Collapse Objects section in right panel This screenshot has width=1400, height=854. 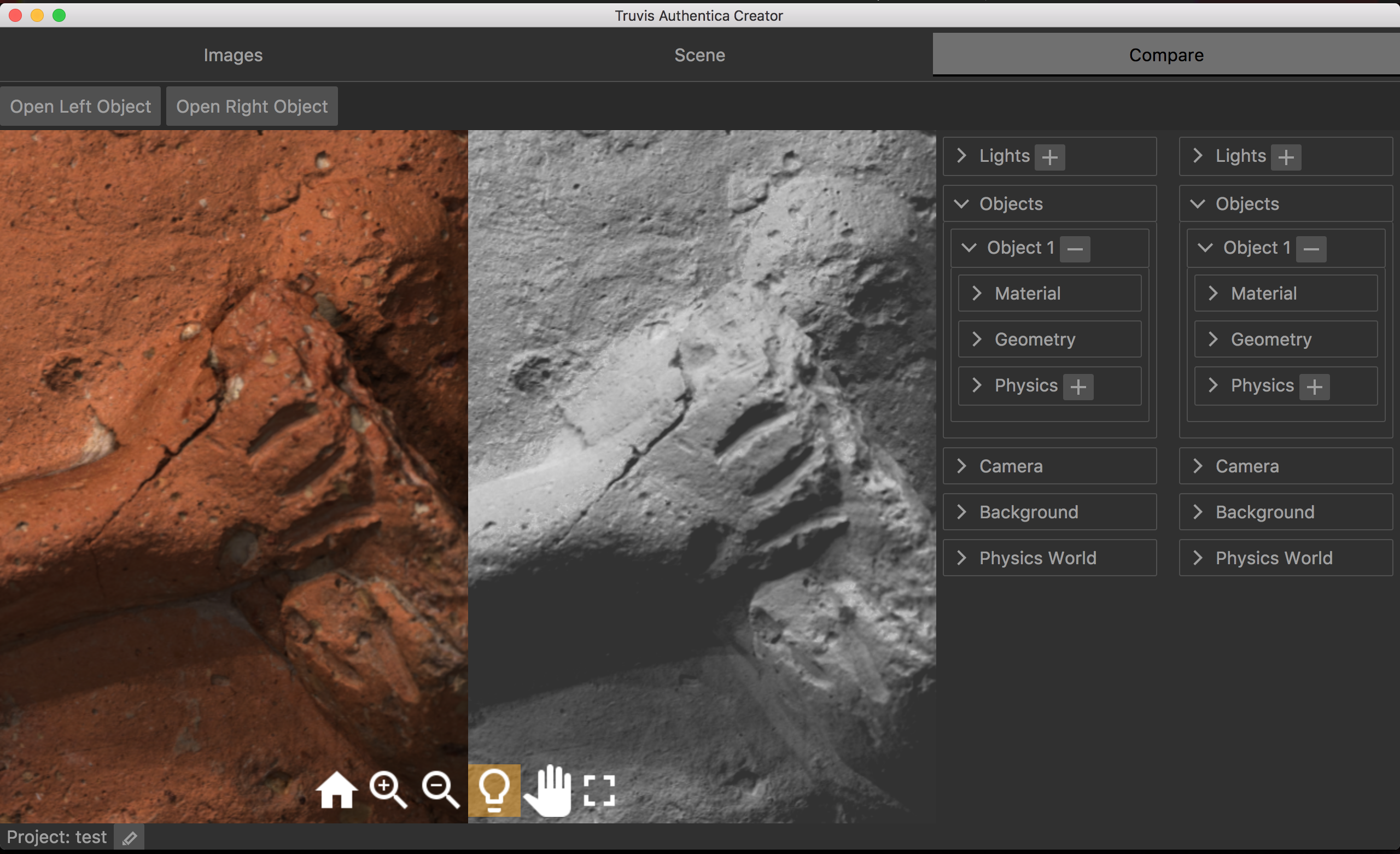point(1198,204)
